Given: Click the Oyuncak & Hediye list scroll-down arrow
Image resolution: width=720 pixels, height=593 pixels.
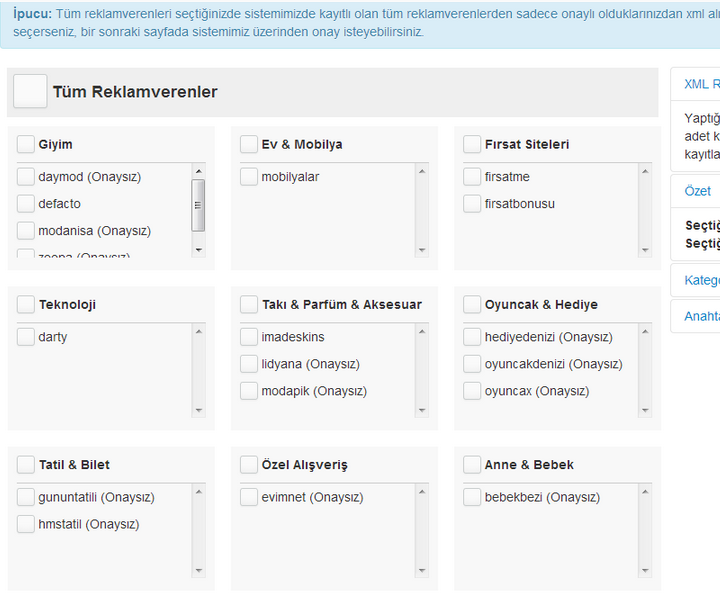Looking at the screenshot, I should click(x=645, y=411).
